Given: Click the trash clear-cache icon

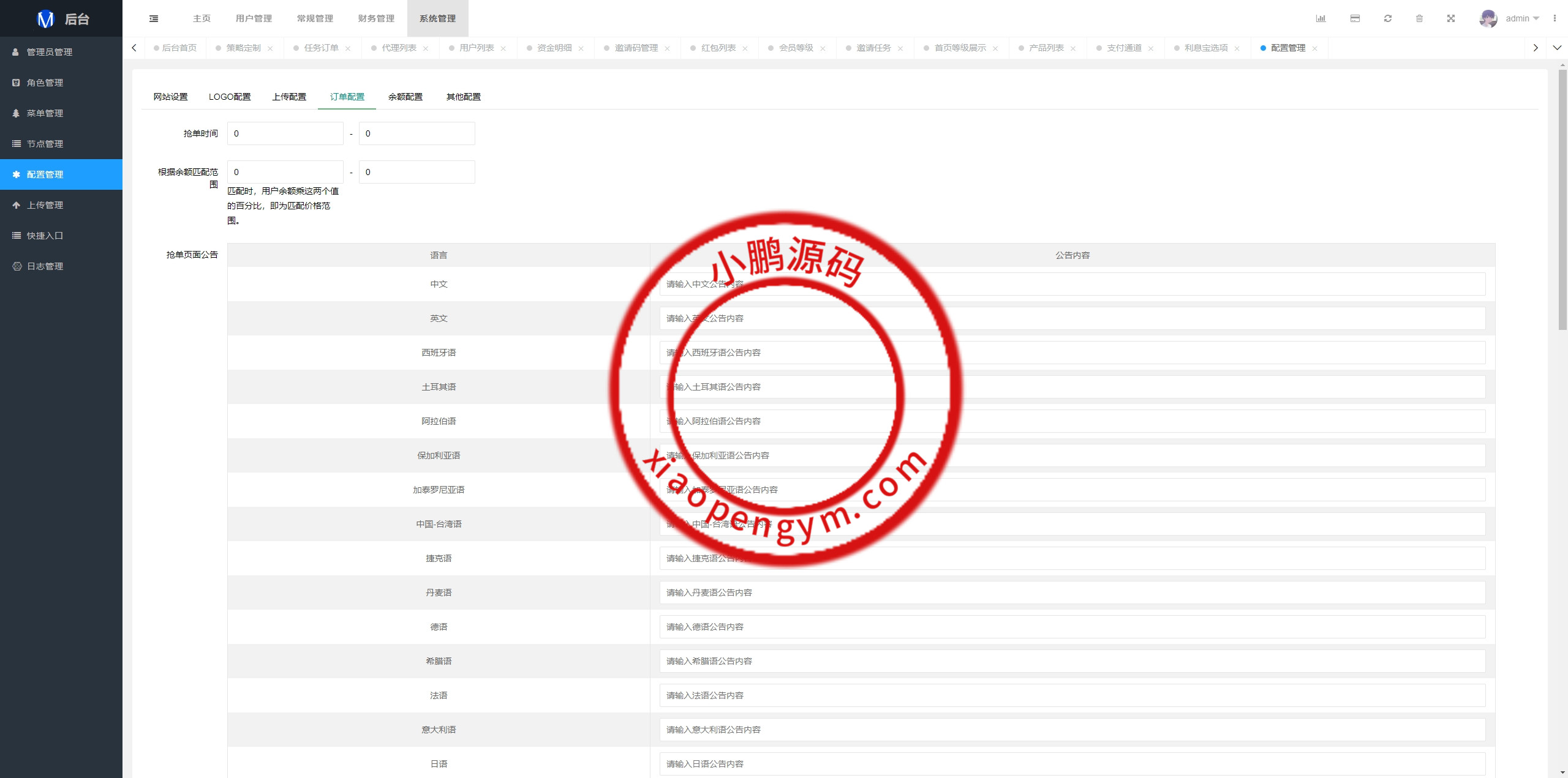Looking at the screenshot, I should click(1419, 18).
